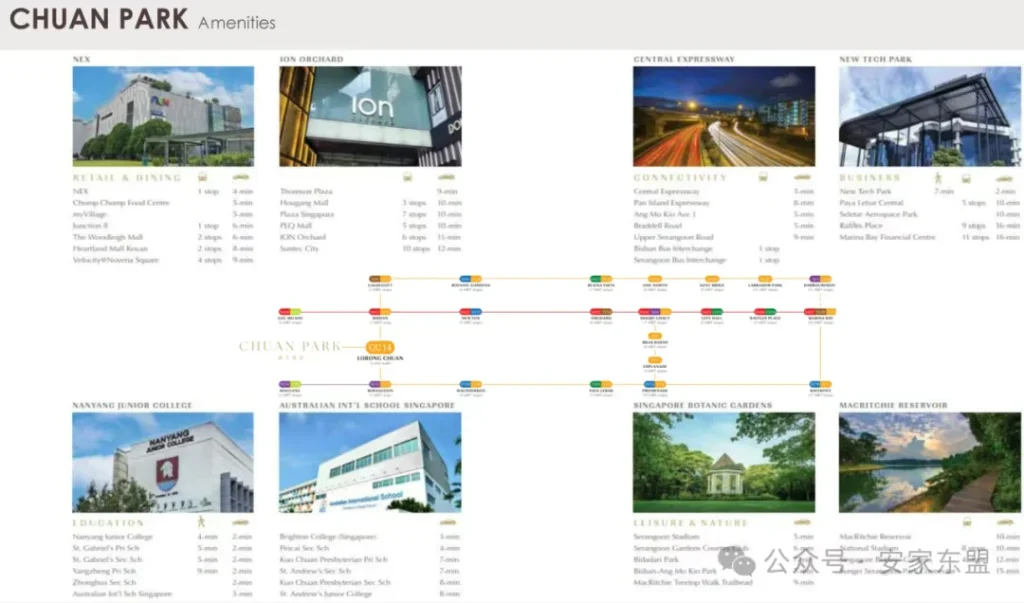Click the car icon beside Business heading
Screen dimensions: 1024x603
(1004, 178)
